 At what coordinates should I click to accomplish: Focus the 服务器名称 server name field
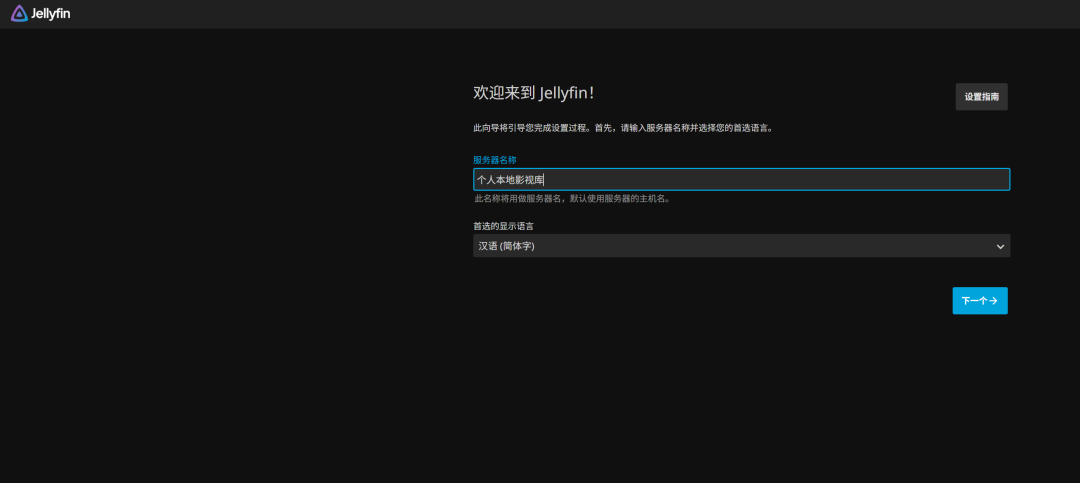pyautogui.click(x=741, y=180)
